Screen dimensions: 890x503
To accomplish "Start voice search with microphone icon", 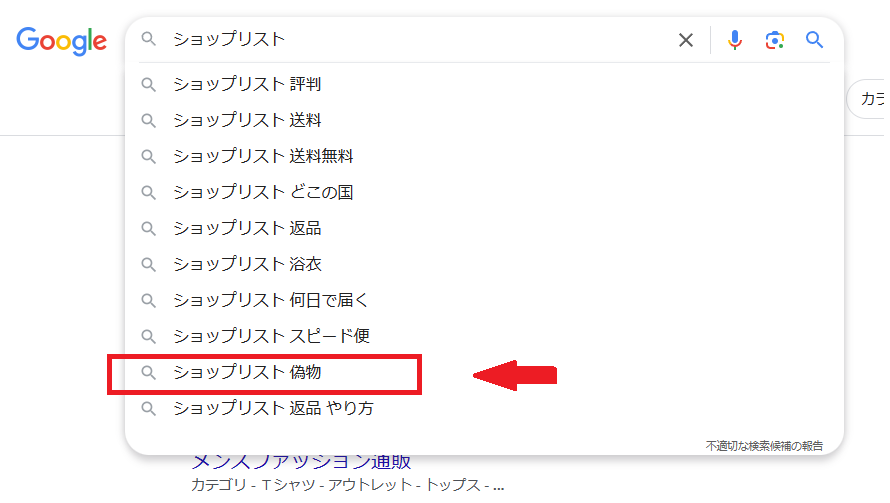I will coord(735,40).
